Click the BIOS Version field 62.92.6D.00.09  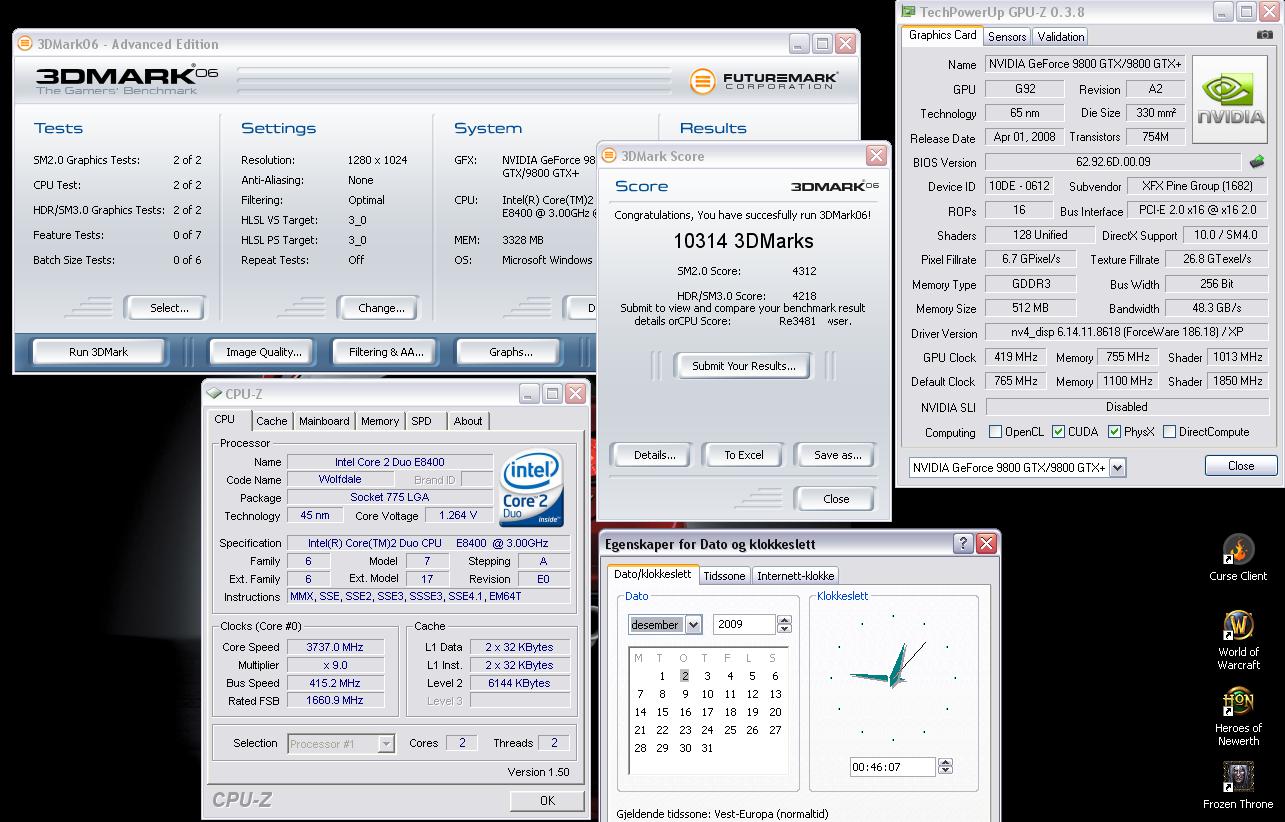pyautogui.click(x=1113, y=162)
